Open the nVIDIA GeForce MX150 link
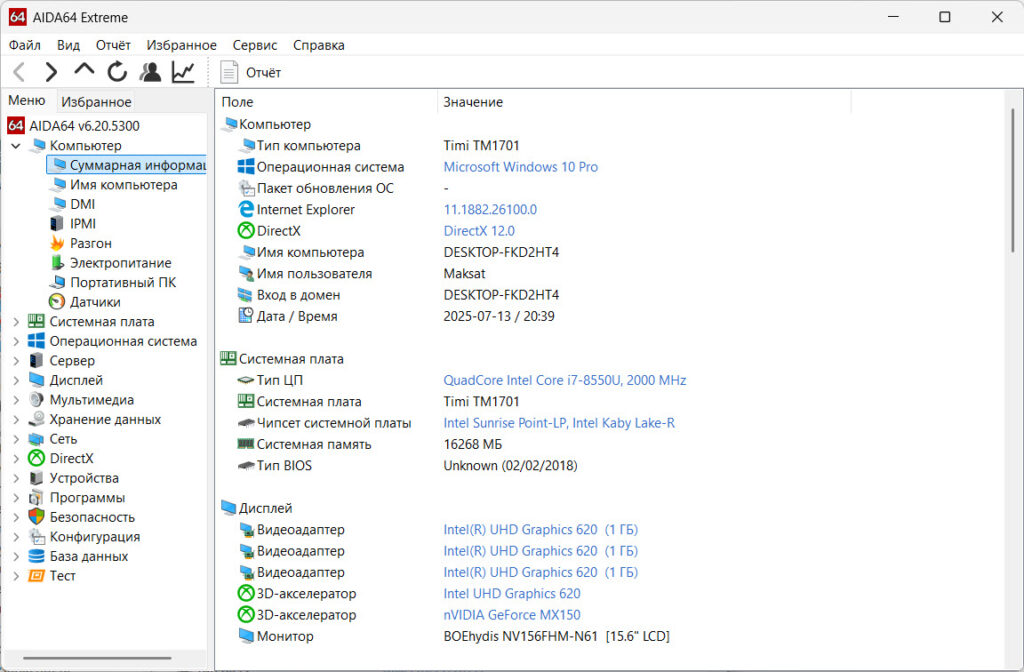This screenshot has height=672, width=1024. click(511, 615)
